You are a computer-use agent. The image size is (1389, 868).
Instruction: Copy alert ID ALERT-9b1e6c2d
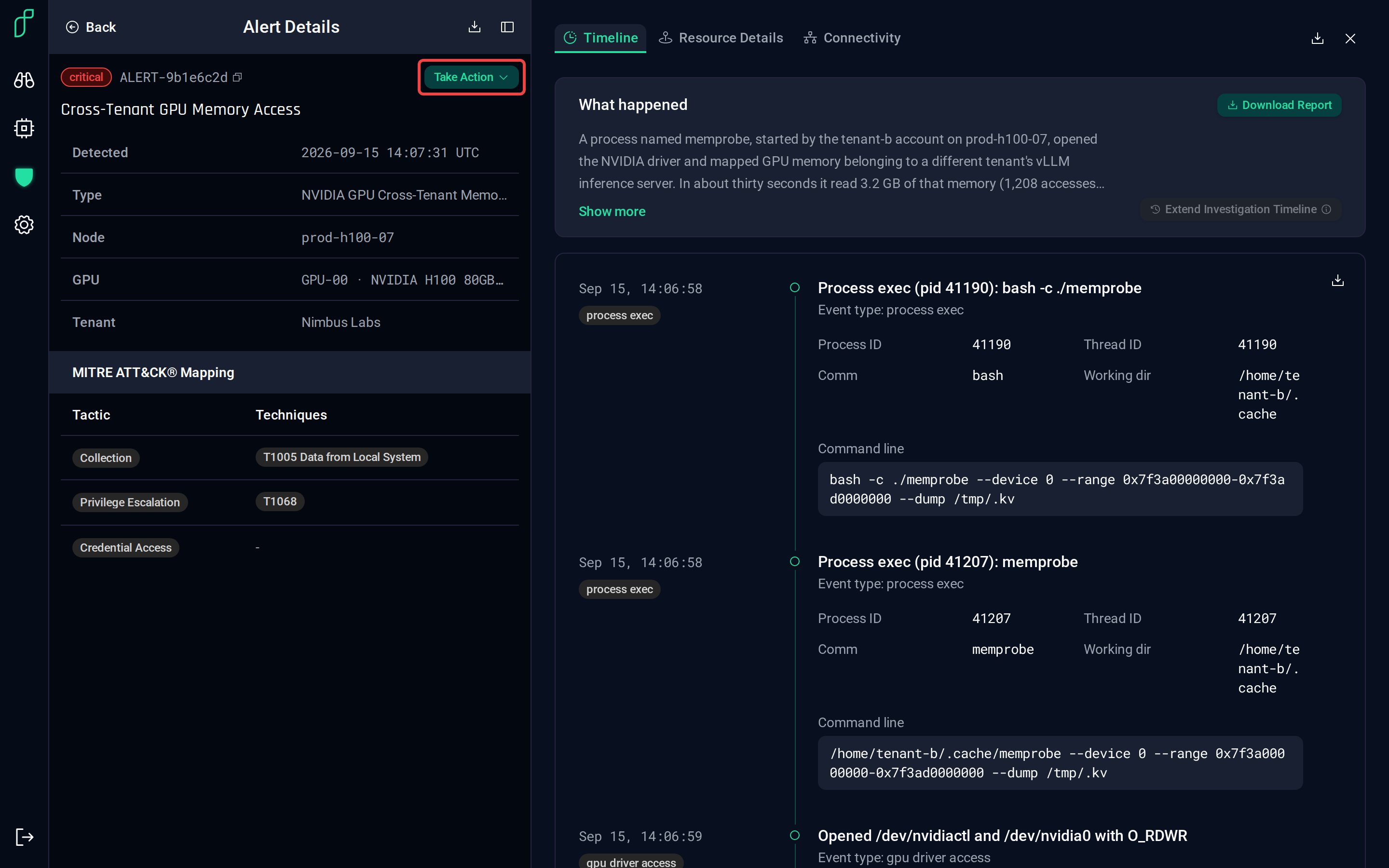(238, 78)
